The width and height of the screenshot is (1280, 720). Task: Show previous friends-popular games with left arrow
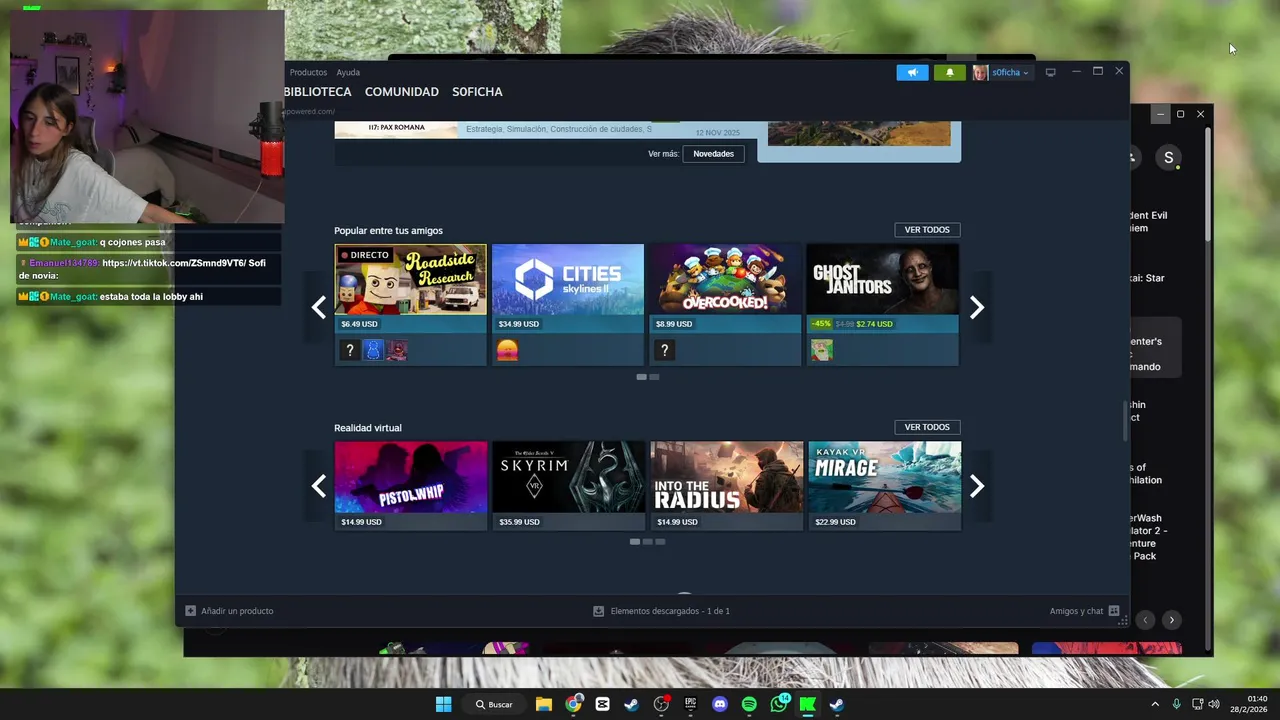[319, 307]
